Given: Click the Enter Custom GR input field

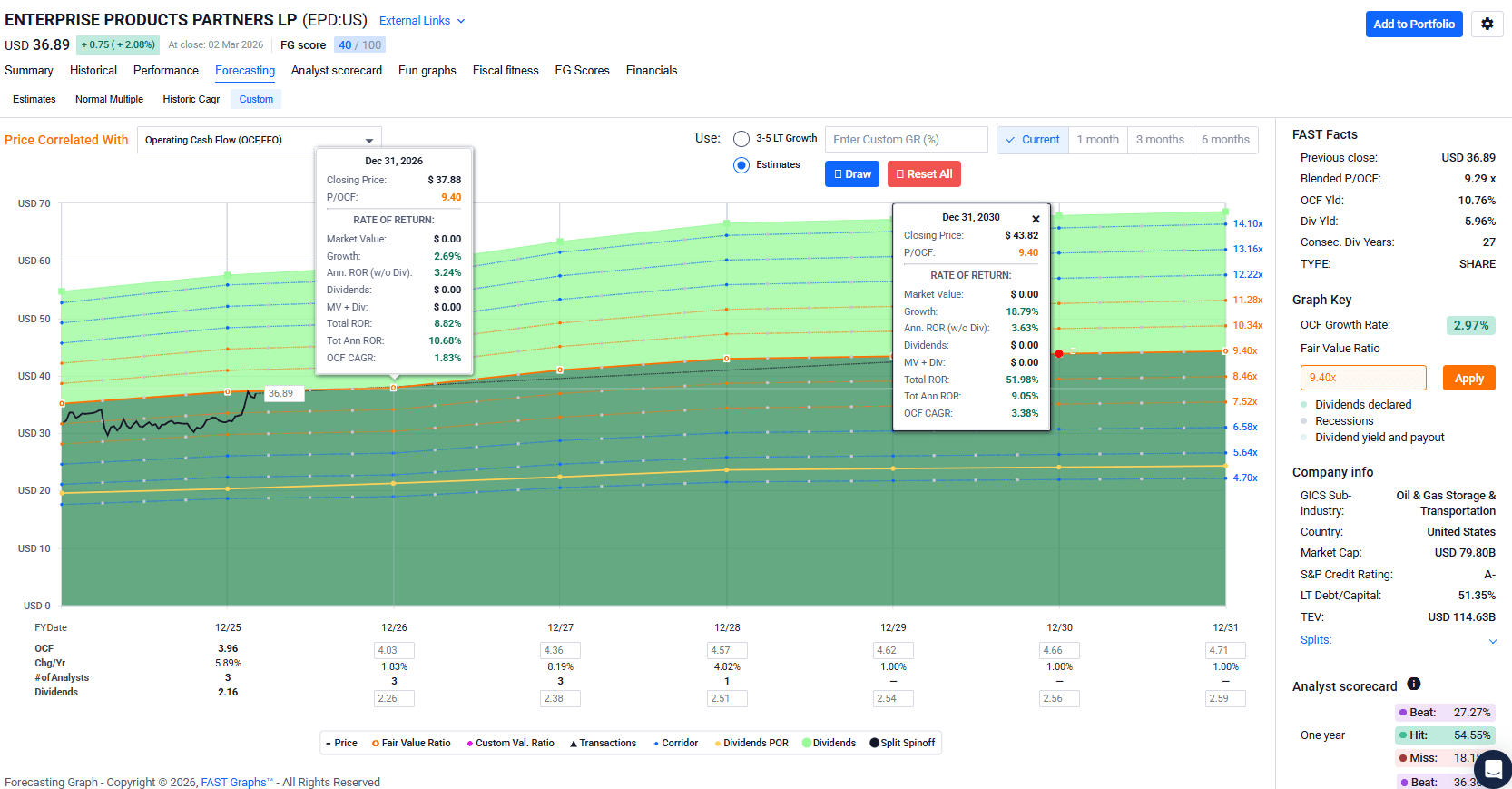Looking at the screenshot, I should click(907, 140).
